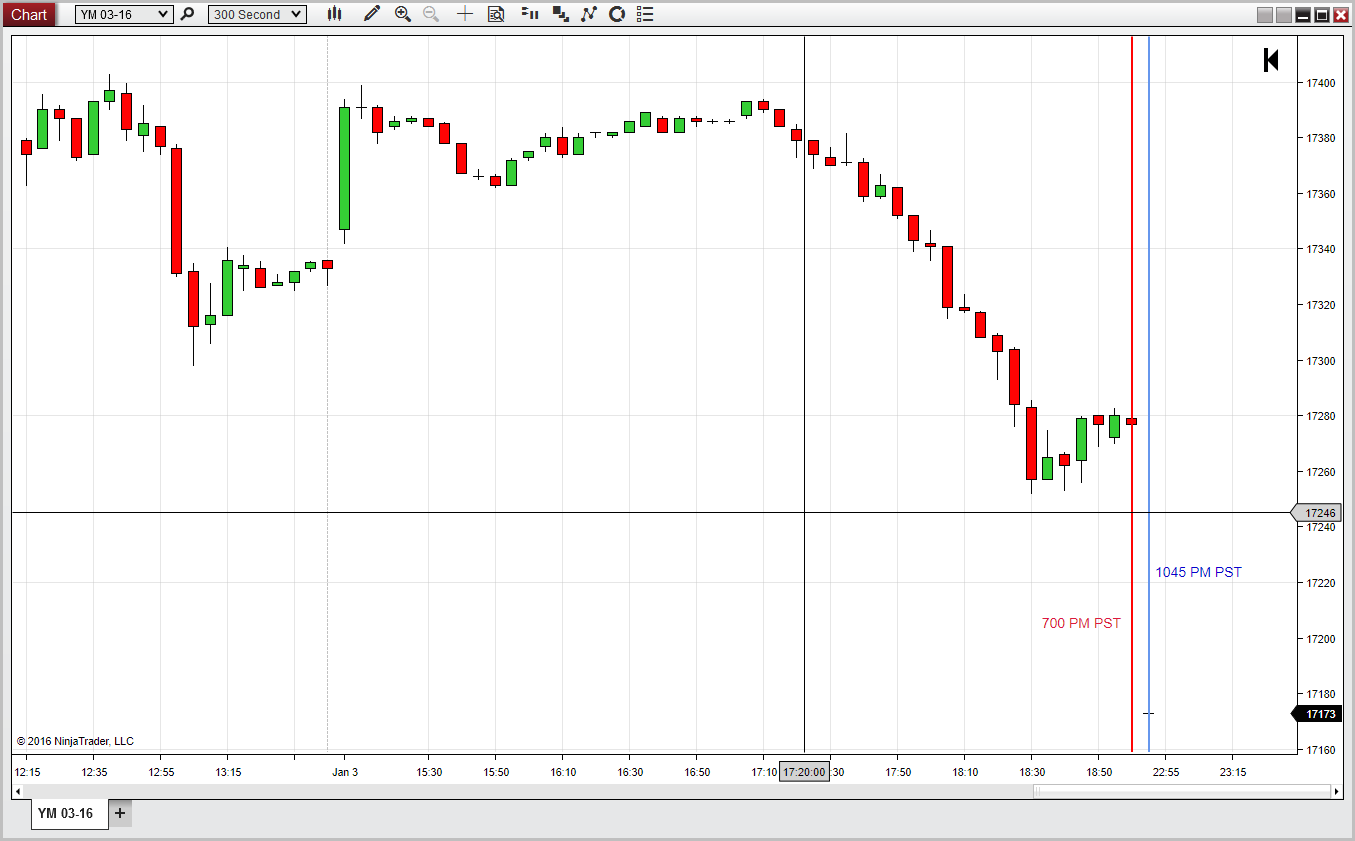Open the 300 Second interval dropdown
The height and width of the screenshot is (841, 1355).
pyautogui.click(x=257, y=14)
